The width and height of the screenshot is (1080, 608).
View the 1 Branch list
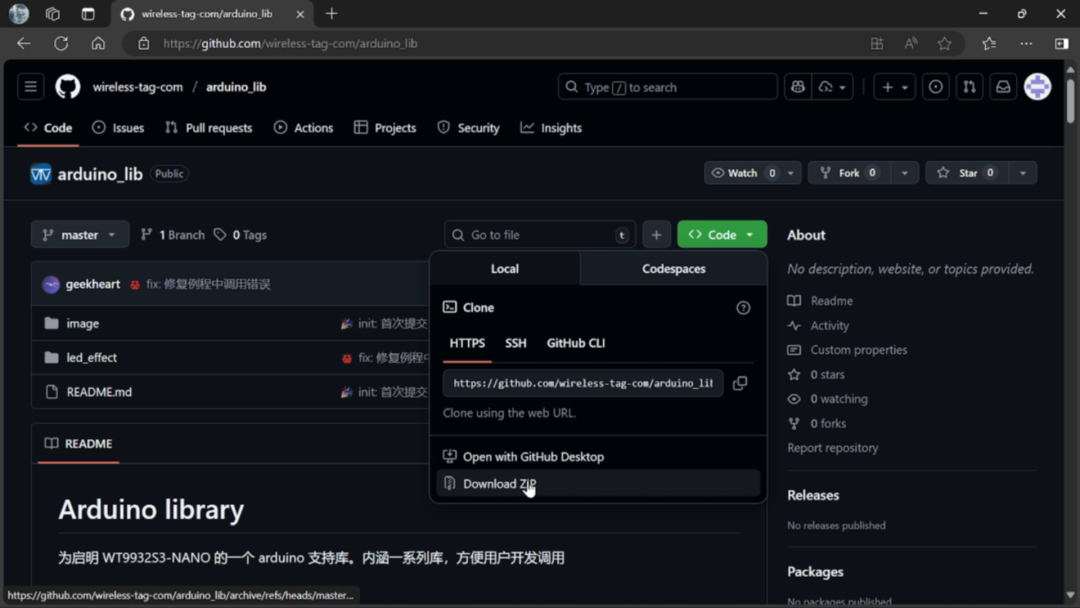[x=173, y=235]
